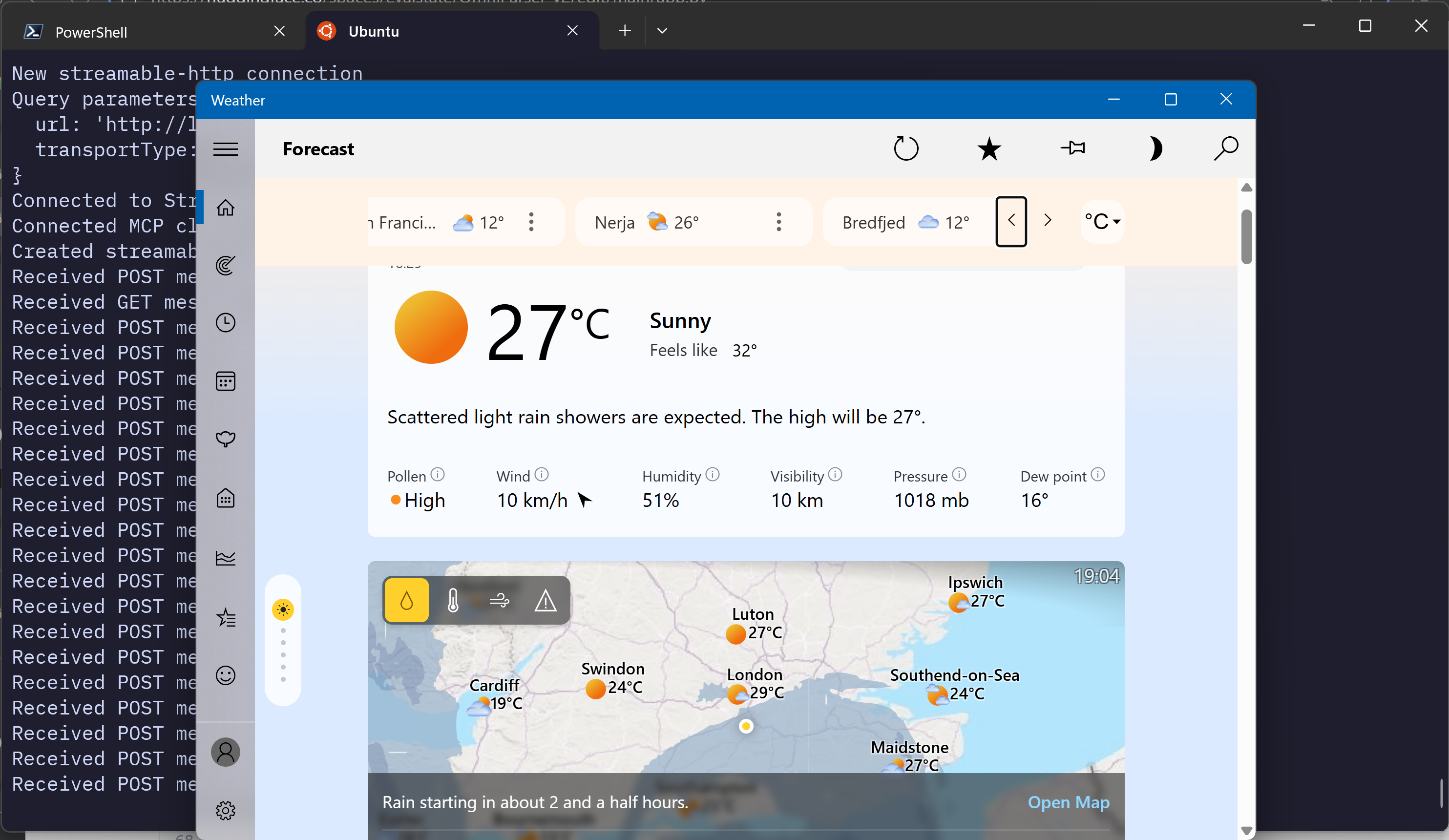1449x840 pixels.
Task: Switch map to temperature thermometer layer
Action: 453,601
